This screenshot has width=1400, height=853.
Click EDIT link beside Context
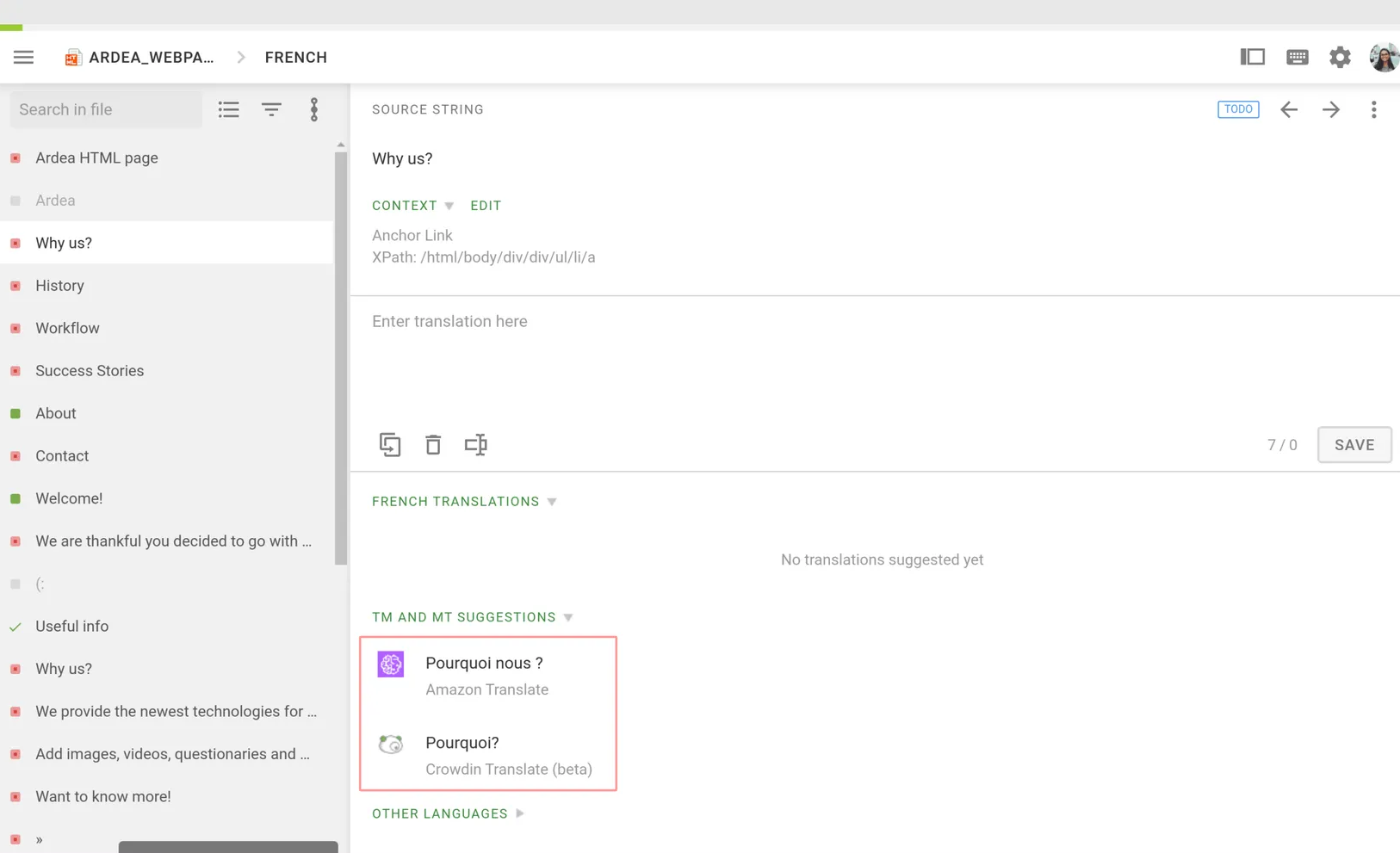(x=486, y=206)
